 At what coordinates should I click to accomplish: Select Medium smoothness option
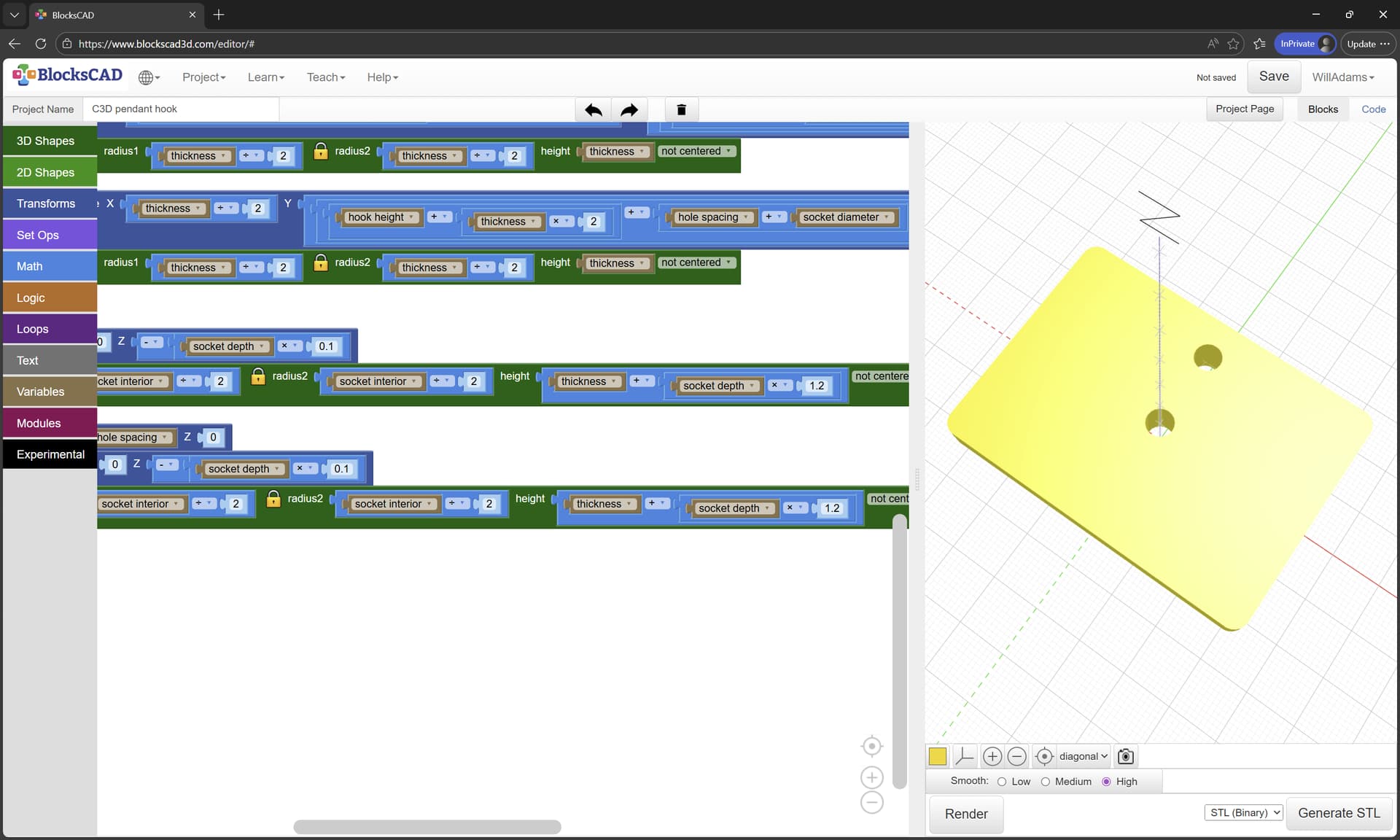point(1045,782)
